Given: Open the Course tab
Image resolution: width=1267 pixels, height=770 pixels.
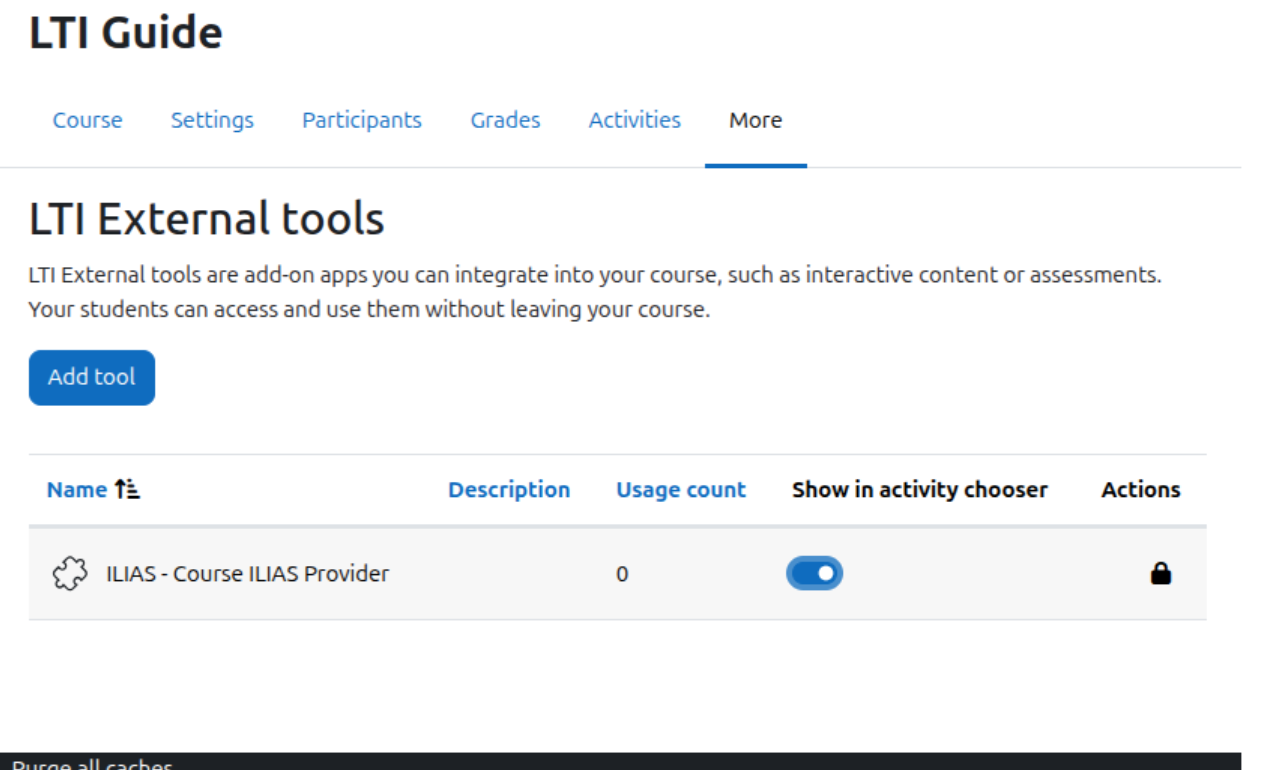Looking at the screenshot, I should click(87, 120).
